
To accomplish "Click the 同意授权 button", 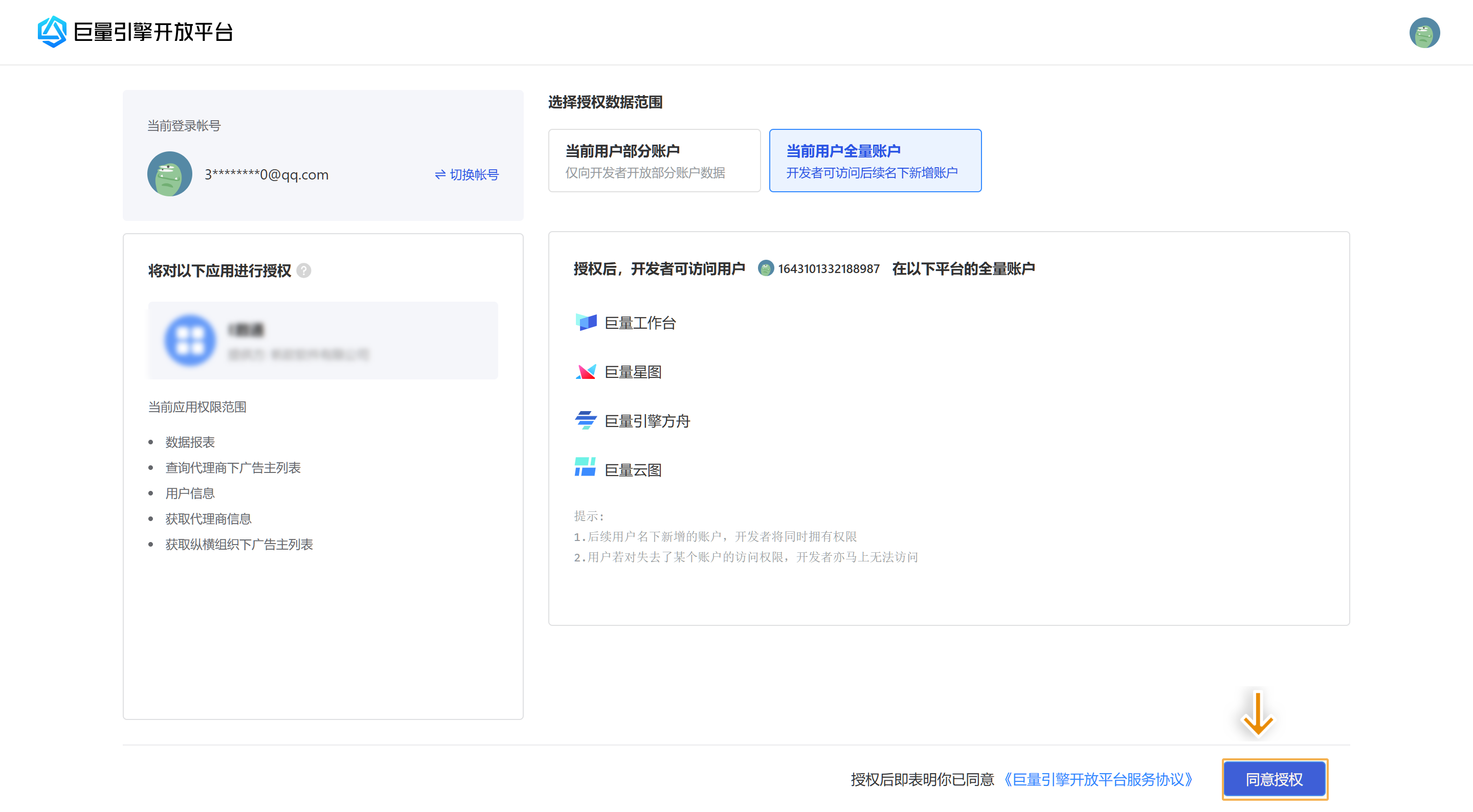I will (x=1274, y=779).
